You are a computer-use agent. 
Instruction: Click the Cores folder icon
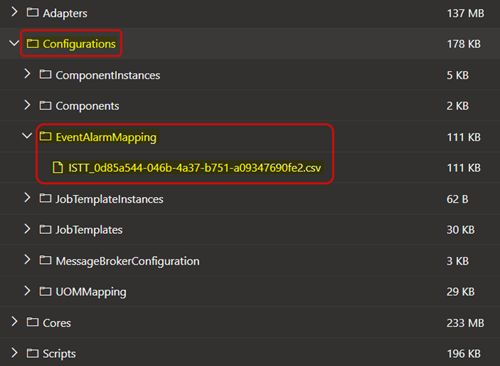tap(33, 322)
